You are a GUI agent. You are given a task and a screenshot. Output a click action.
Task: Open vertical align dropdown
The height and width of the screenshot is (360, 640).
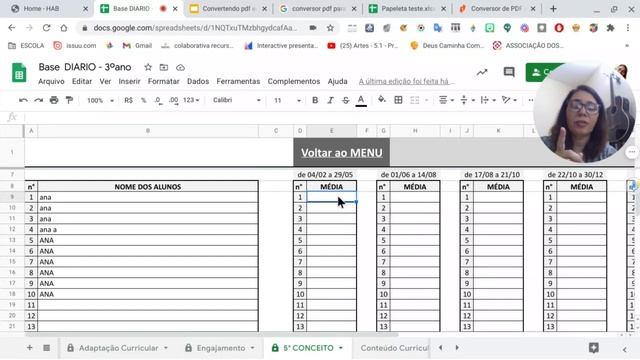pos(467,100)
